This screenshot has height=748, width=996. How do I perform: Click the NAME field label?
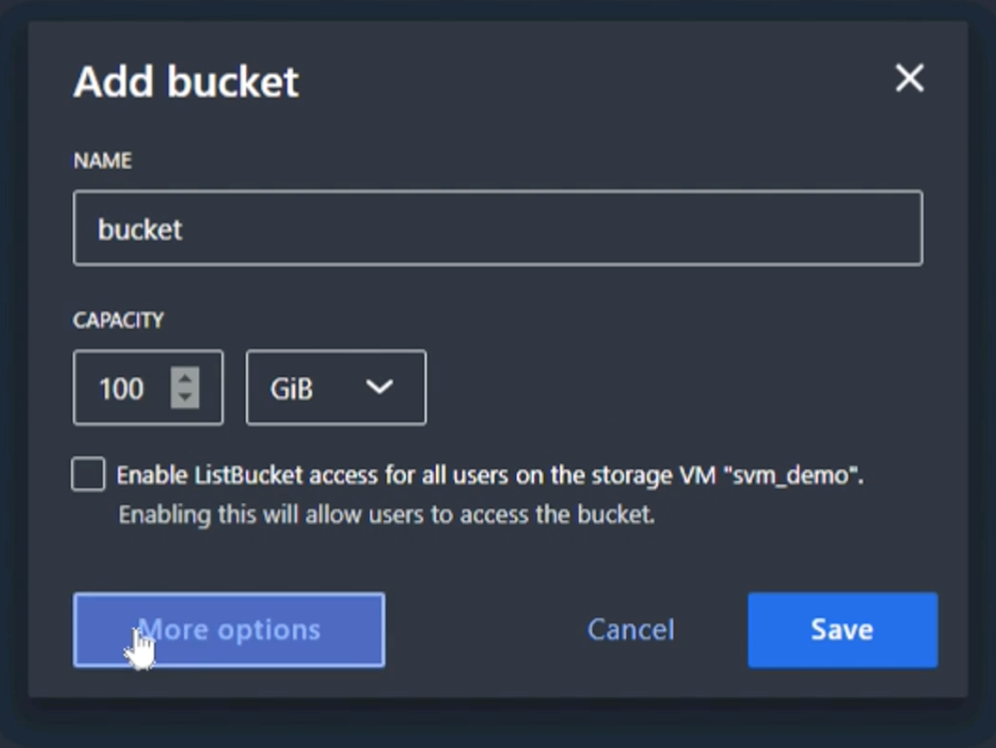(102, 161)
